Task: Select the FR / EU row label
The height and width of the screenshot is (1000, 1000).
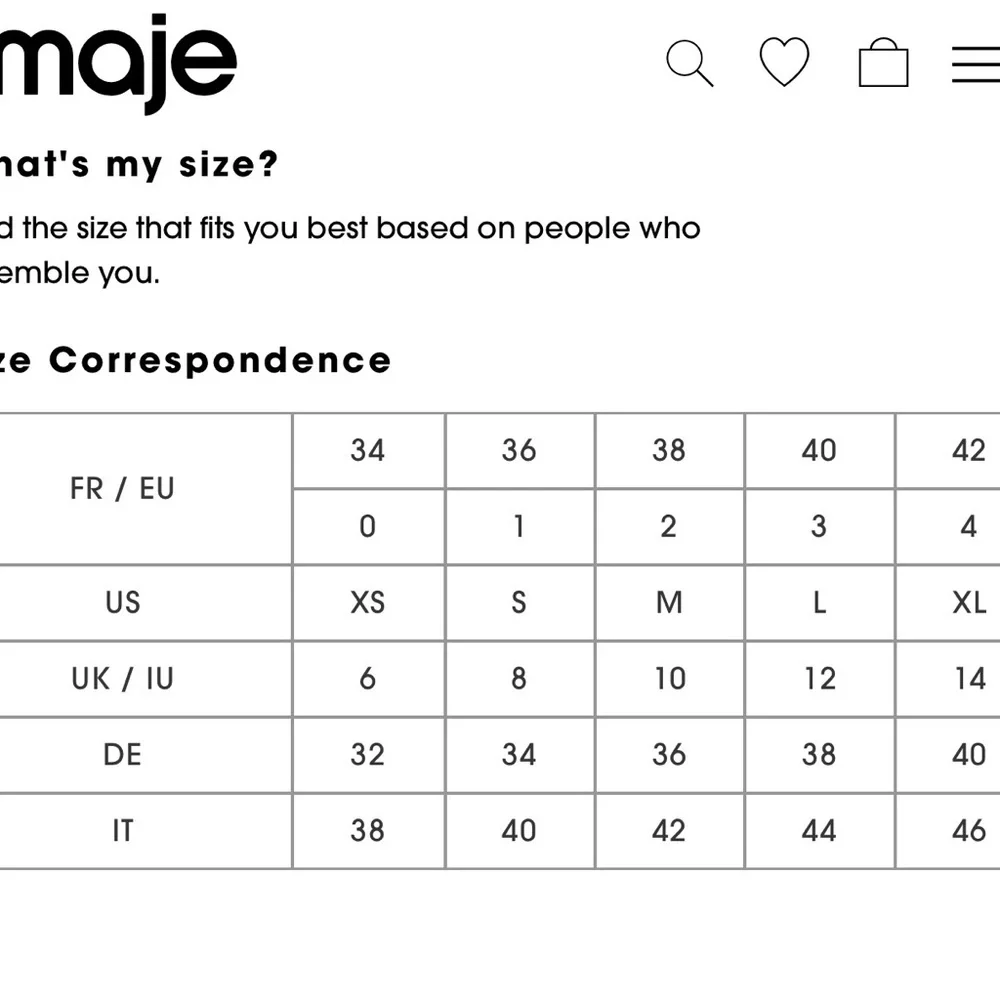Action: tap(122, 489)
